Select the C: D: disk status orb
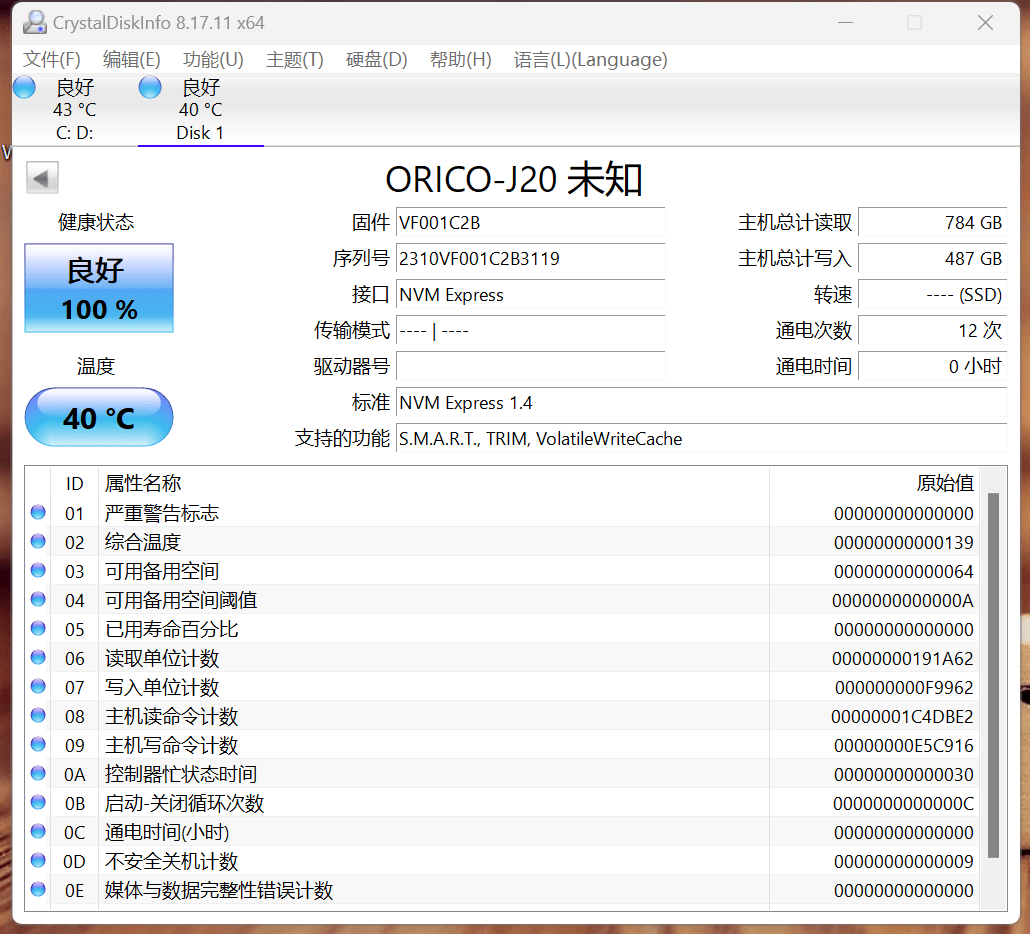Viewport: 1030px width, 934px height. click(24, 87)
